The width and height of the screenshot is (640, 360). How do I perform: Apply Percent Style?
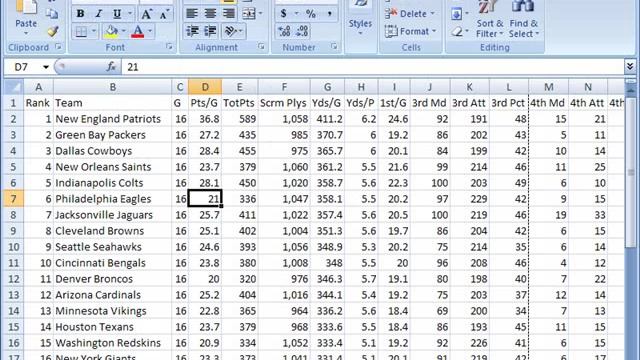[x=311, y=14]
